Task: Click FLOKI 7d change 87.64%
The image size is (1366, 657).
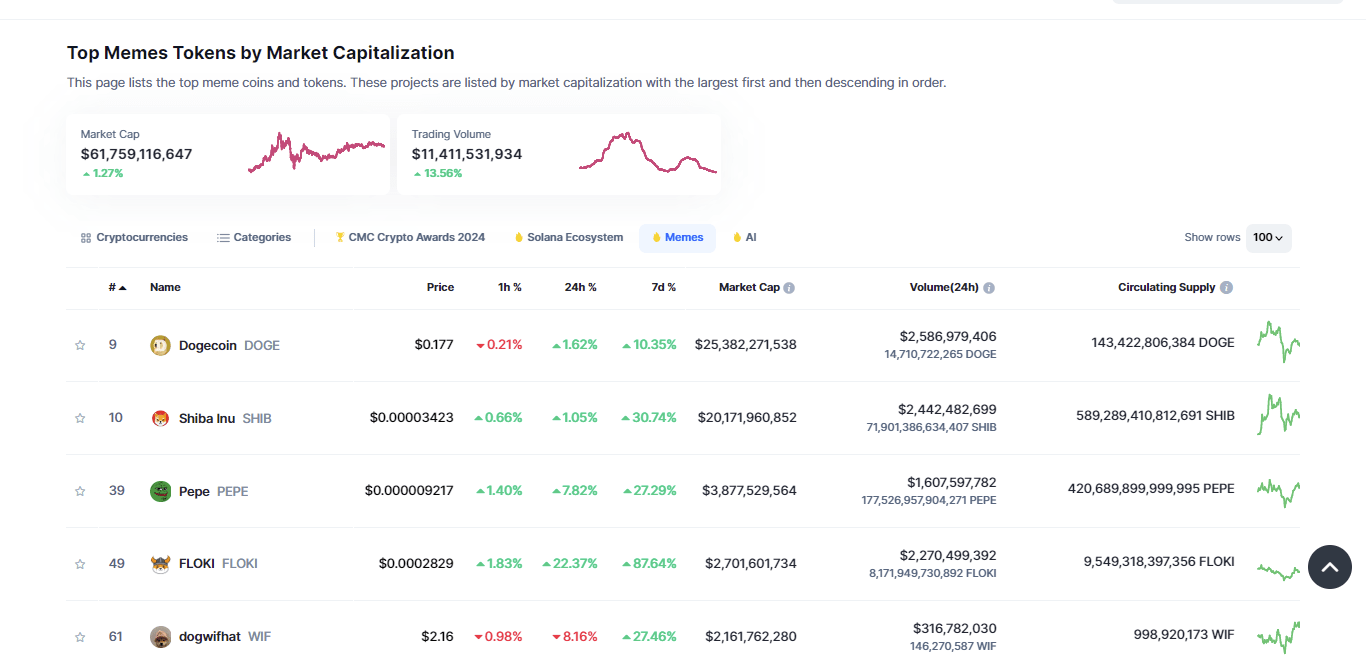Action: pos(649,564)
